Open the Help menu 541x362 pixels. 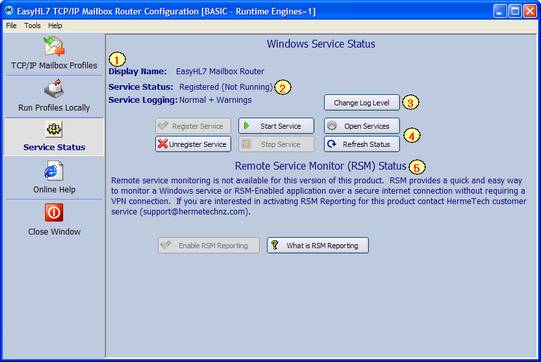pyautogui.click(x=55, y=26)
